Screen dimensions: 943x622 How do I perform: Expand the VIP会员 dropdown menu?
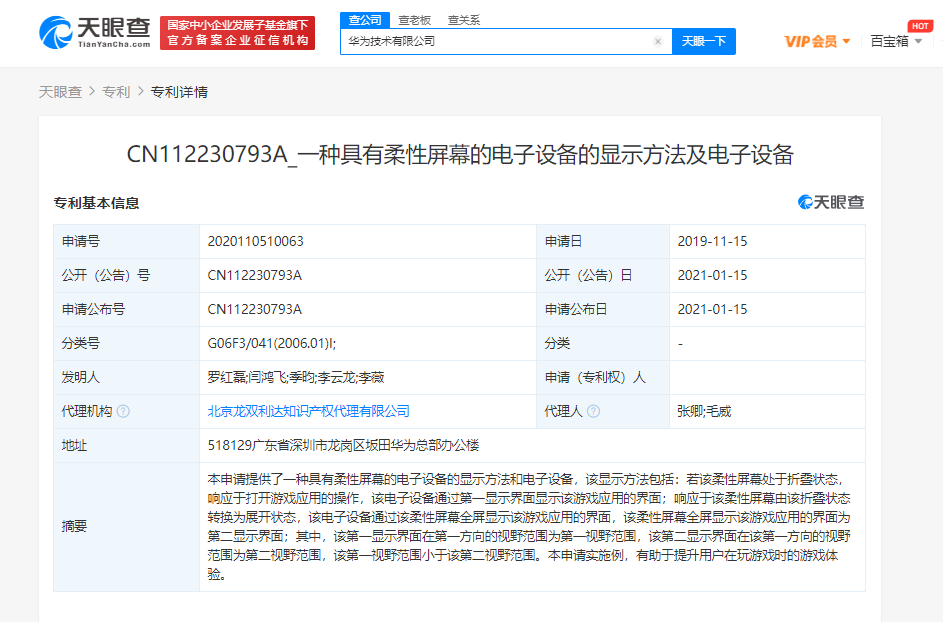[817, 42]
